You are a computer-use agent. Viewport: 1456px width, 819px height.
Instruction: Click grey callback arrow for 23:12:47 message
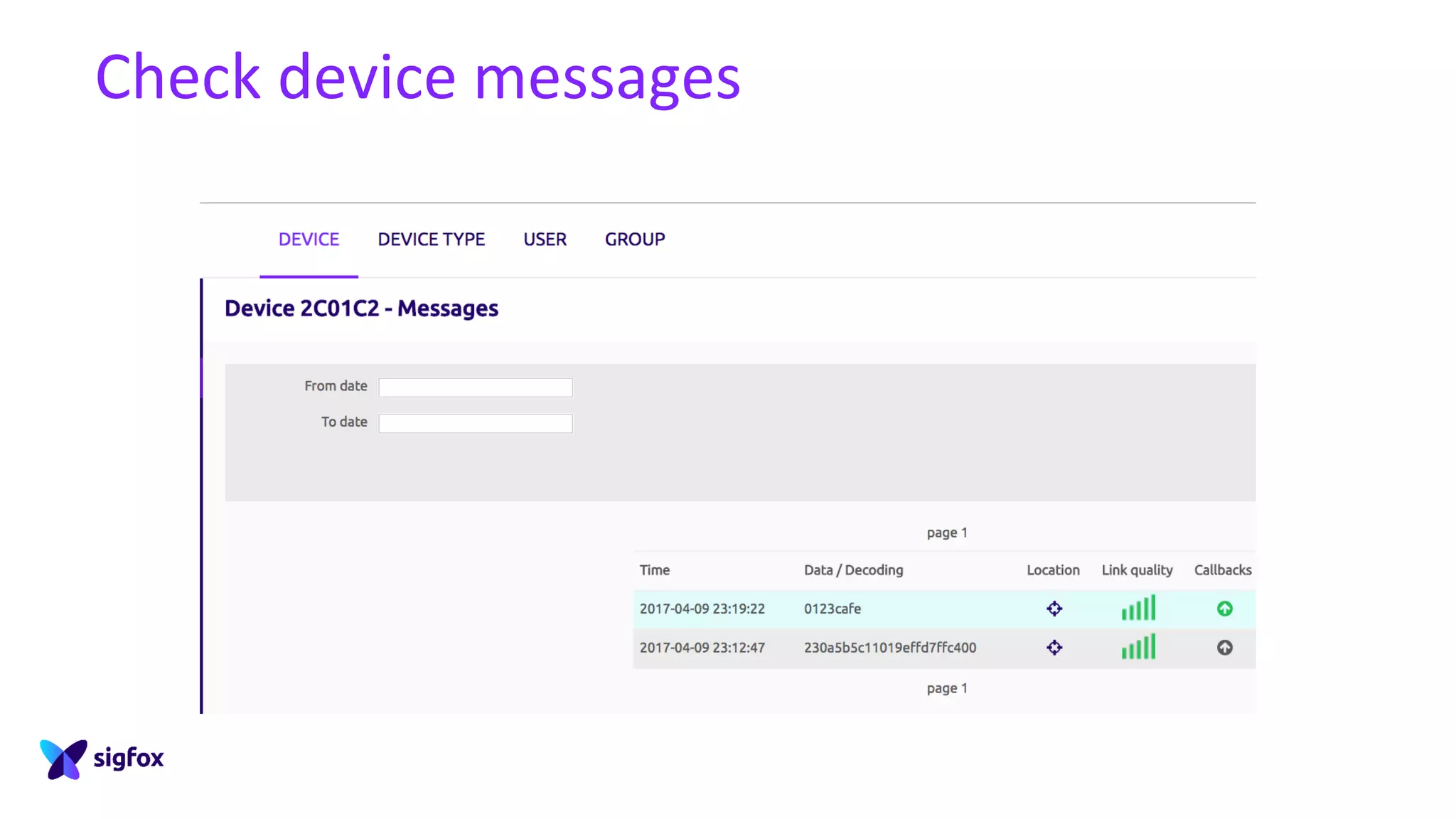point(1224,648)
